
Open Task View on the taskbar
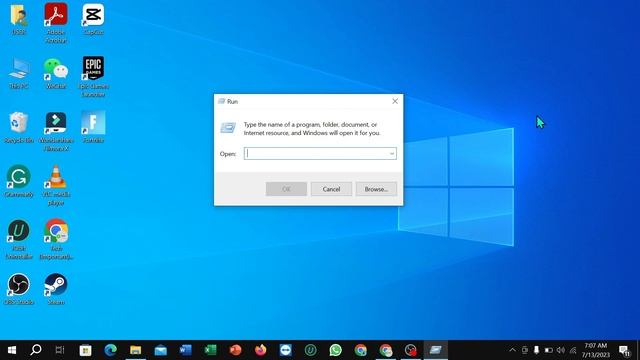point(60,350)
